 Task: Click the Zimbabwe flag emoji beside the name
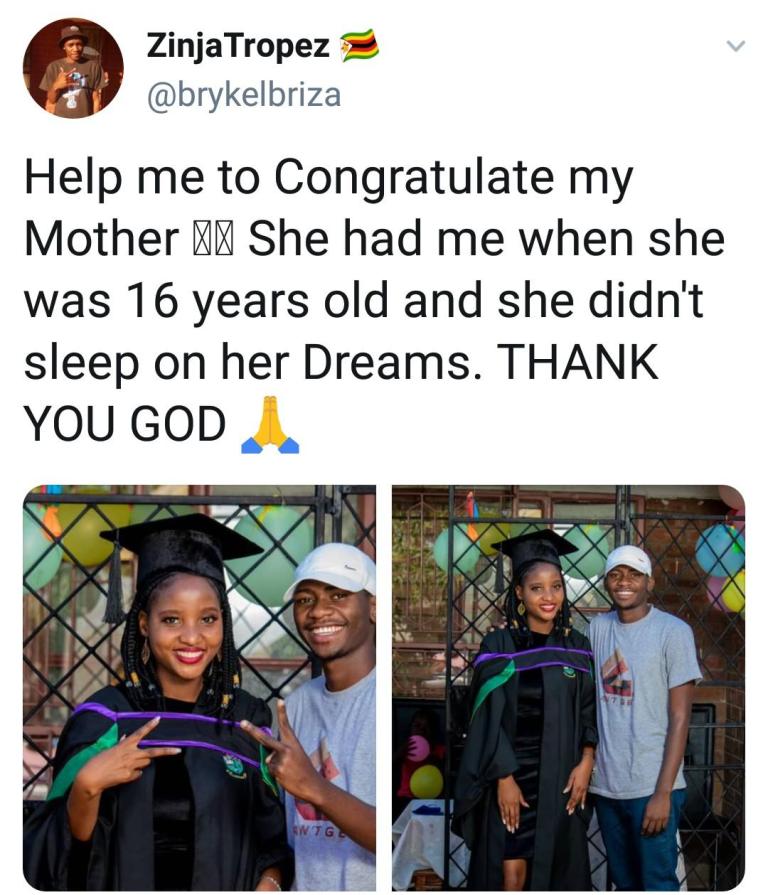point(360,45)
